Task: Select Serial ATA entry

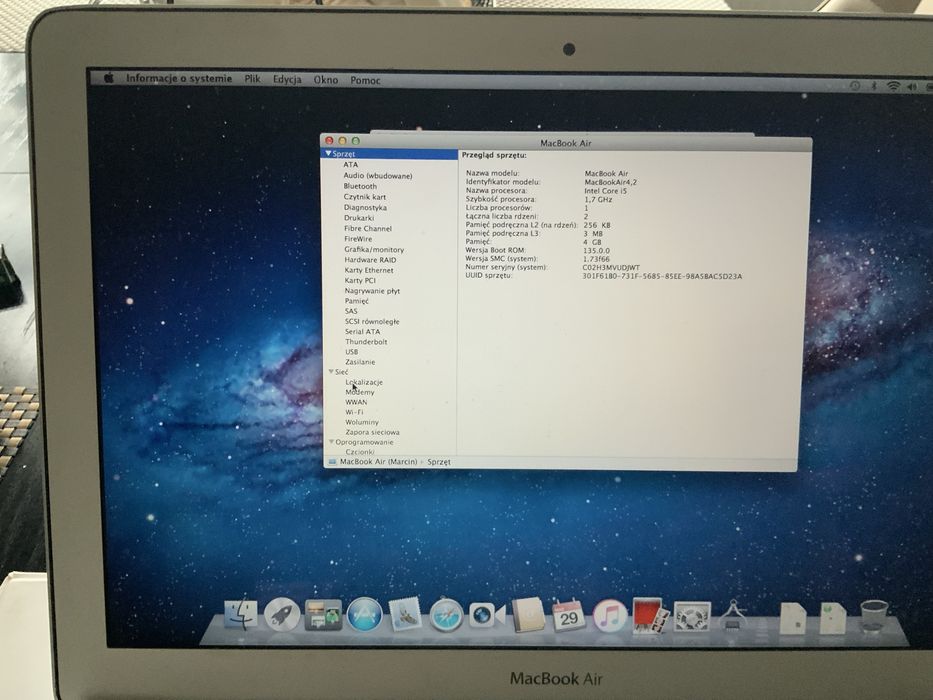Action: pos(362,331)
